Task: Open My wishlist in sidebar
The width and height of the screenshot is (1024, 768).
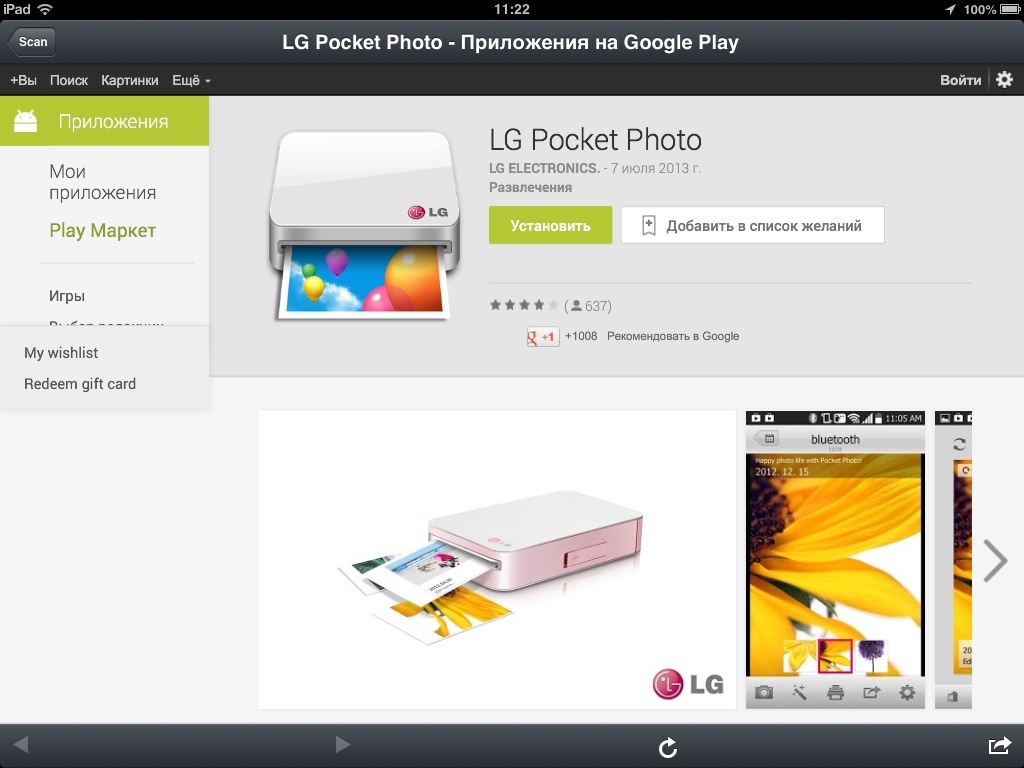Action: pyautogui.click(x=61, y=353)
